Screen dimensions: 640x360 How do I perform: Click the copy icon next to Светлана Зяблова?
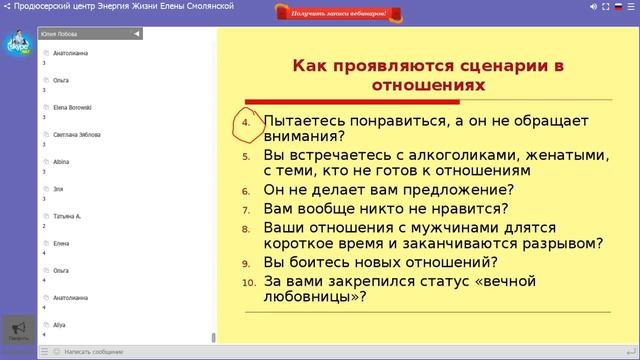click(46, 134)
